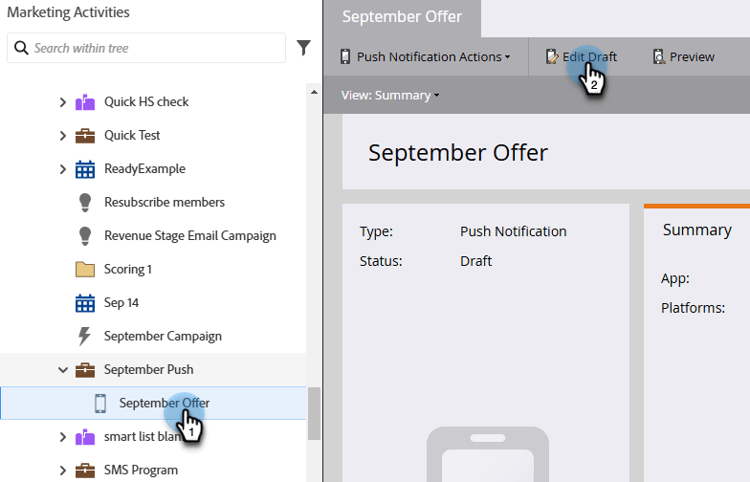The width and height of the screenshot is (750, 482).
Task: Open Push Notification Actions dropdown
Action: pos(425,57)
